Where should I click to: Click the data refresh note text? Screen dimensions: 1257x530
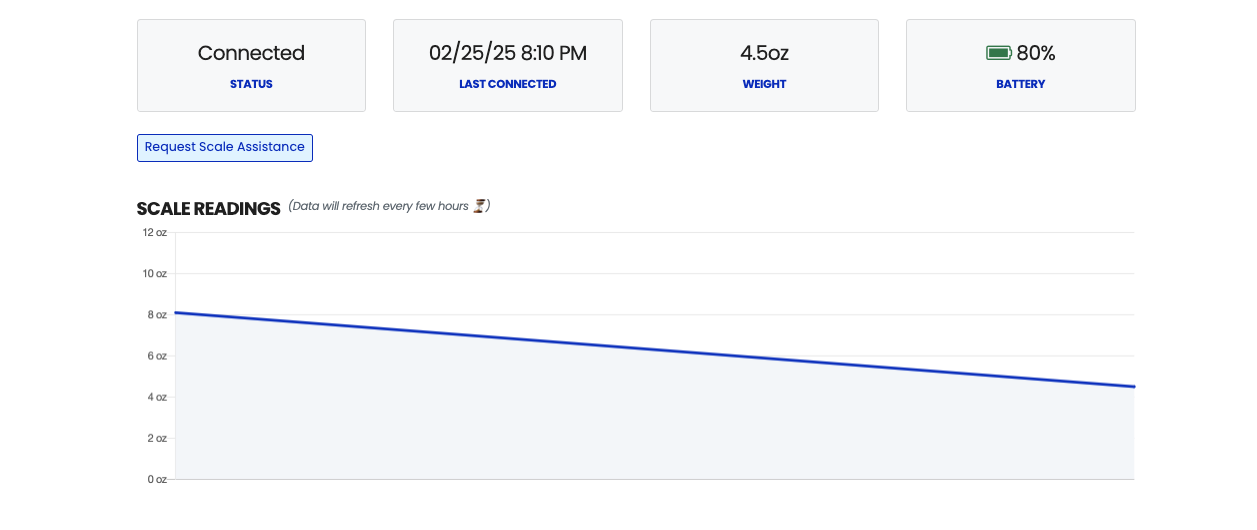[378, 206]
